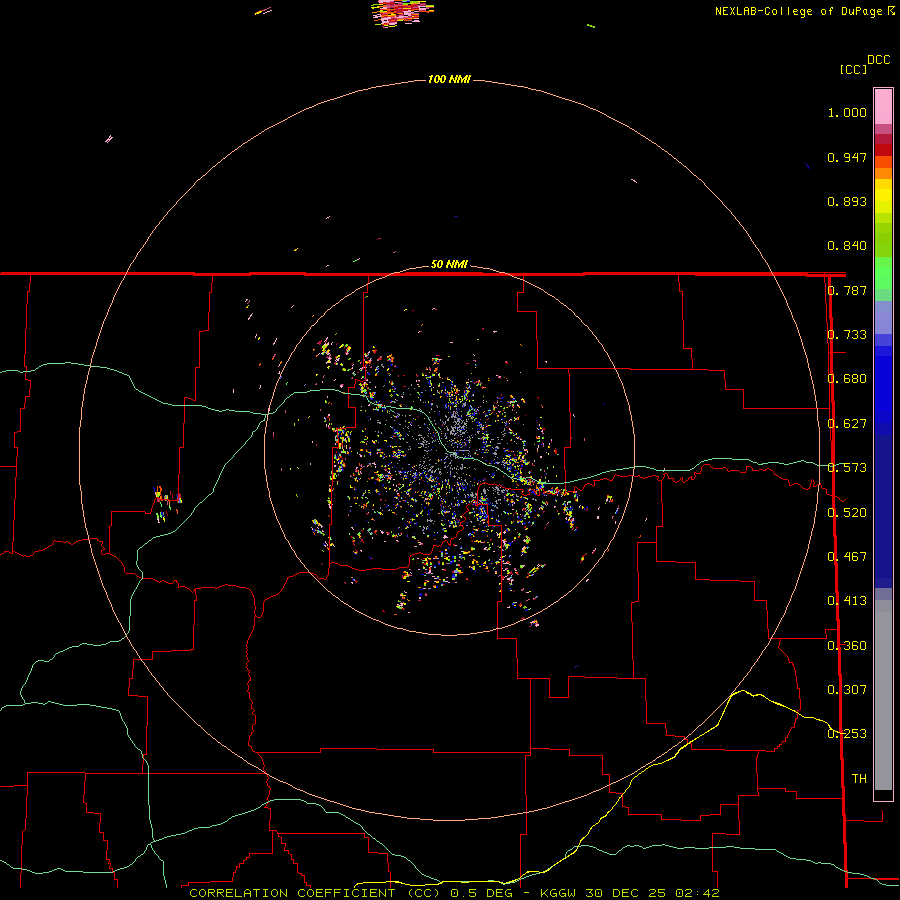Screen dimensions: 900x900
Task: Click the 0.893 legend value
Action: 847,201
